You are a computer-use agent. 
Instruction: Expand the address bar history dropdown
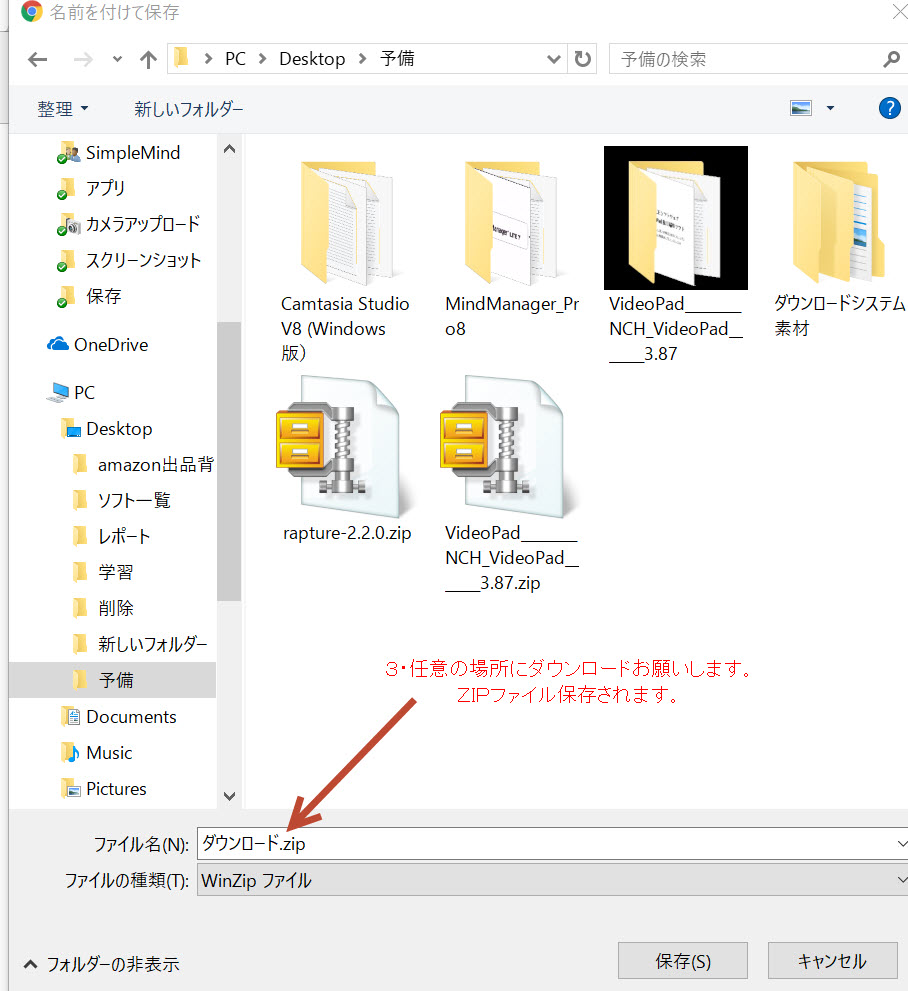(554, 59)
